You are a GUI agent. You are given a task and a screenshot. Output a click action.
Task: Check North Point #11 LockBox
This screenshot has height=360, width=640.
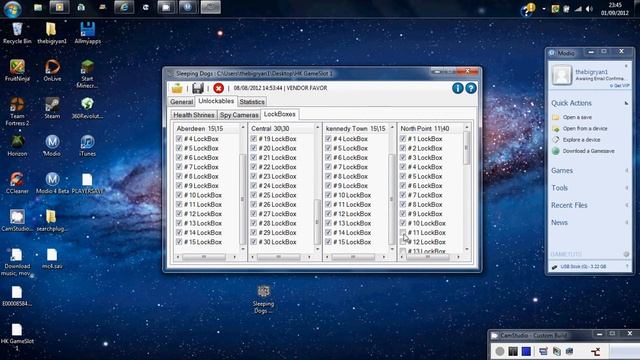tap(403, 233)
